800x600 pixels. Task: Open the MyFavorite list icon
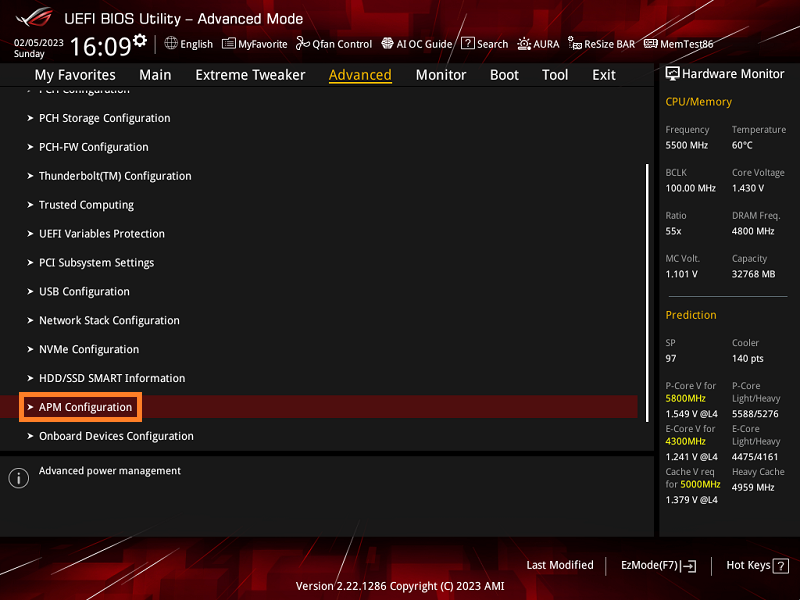click(229, 43)
